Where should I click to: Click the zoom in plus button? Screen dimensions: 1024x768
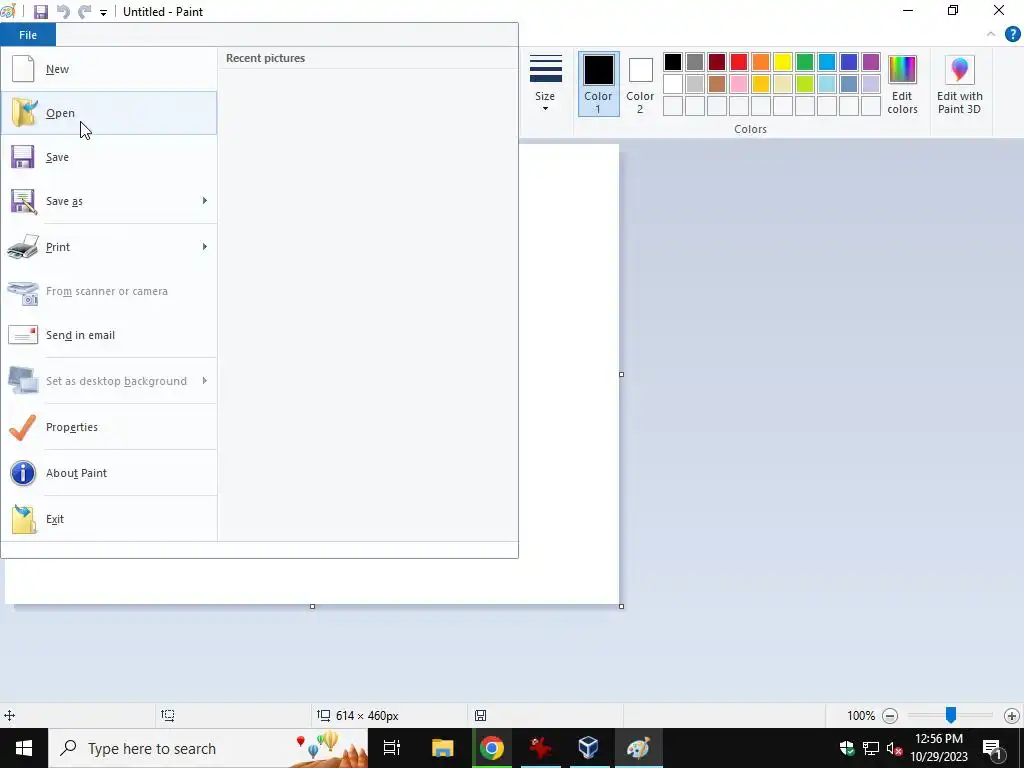1012,716
